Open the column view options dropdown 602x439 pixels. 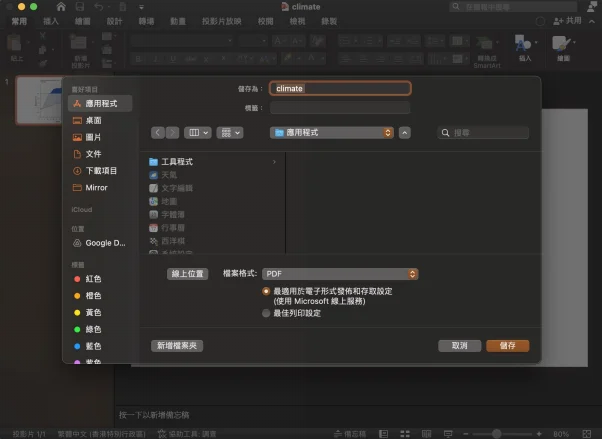(198, 133)
